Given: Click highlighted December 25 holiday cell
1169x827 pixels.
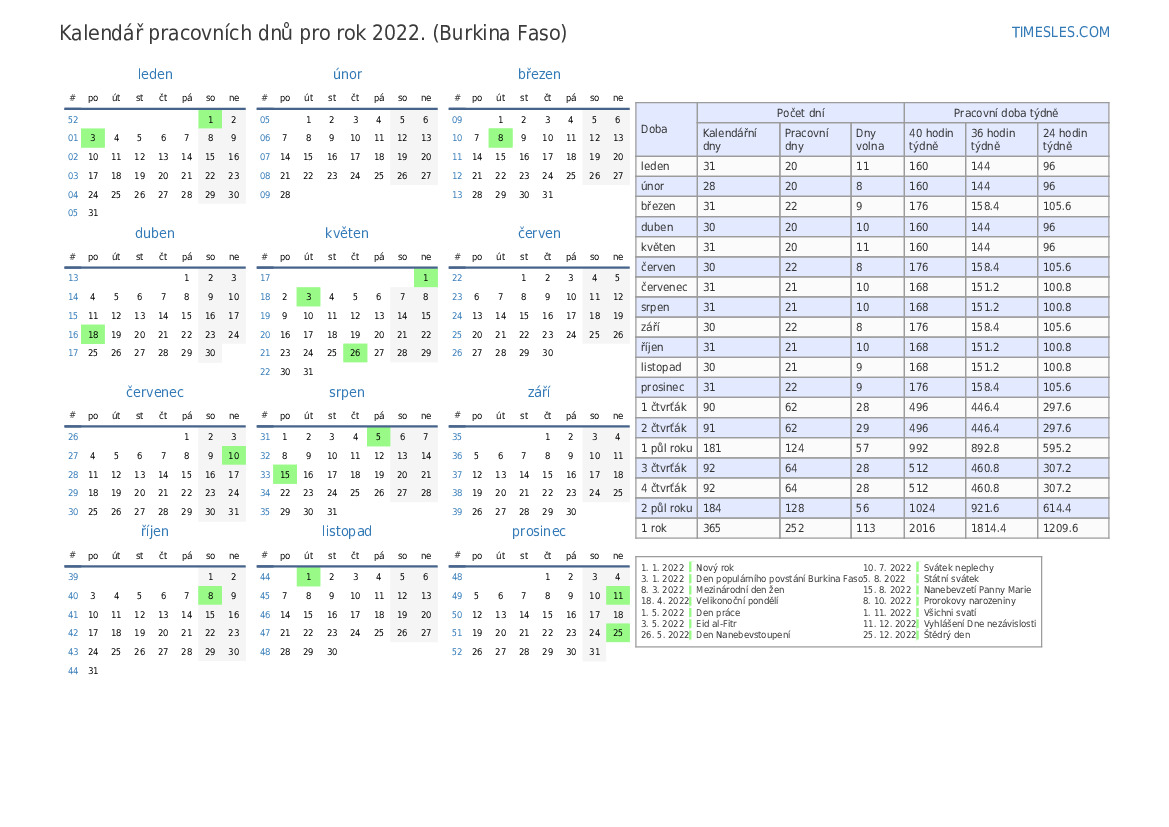Looking at the screenshot, I should pos(618,632).
